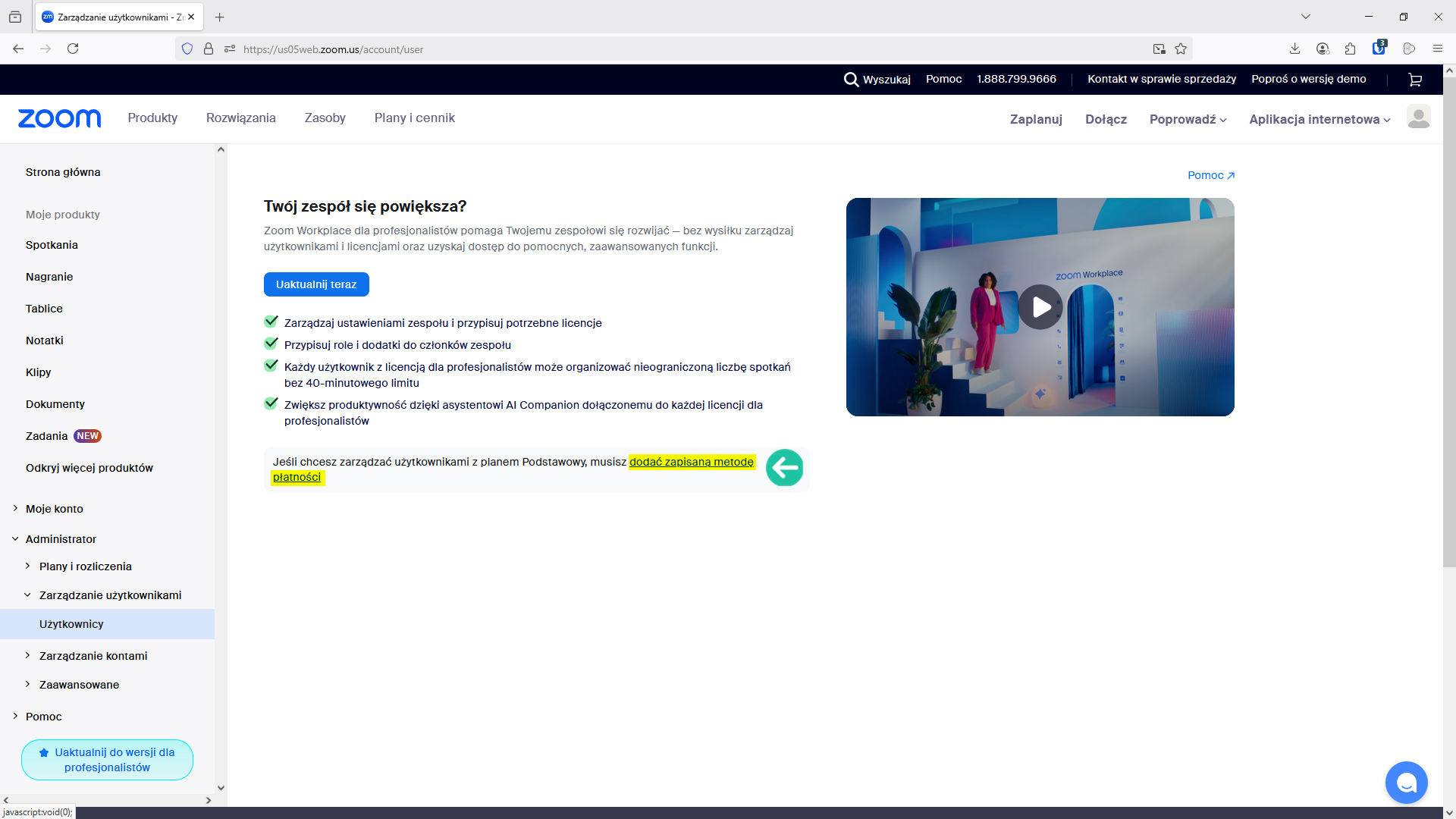Open the Firefox account icon

pyautogui.click(x=1323, y=49)
